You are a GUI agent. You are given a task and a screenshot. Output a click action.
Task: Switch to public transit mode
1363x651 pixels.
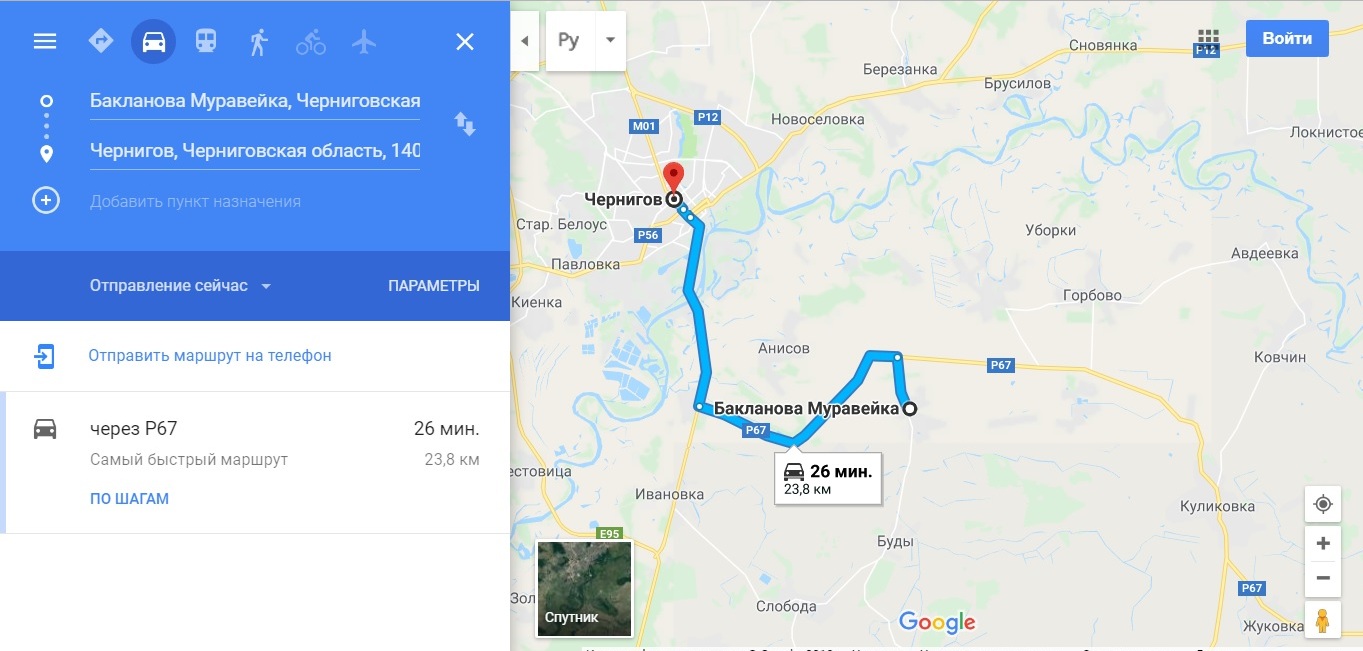coord(206,41)
